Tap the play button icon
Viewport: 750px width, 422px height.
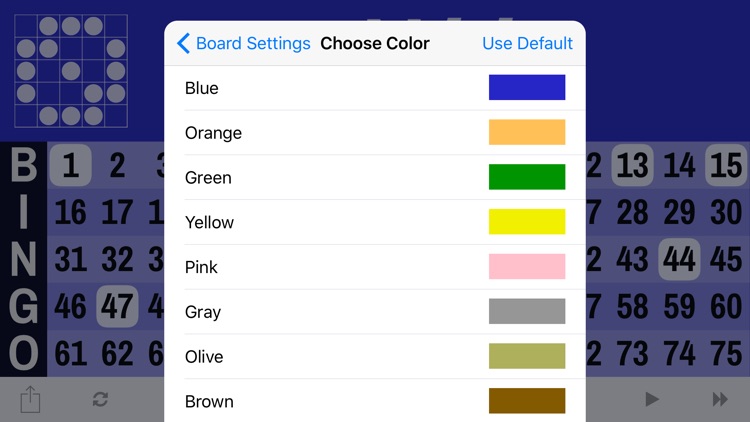(x=651, y=399)
